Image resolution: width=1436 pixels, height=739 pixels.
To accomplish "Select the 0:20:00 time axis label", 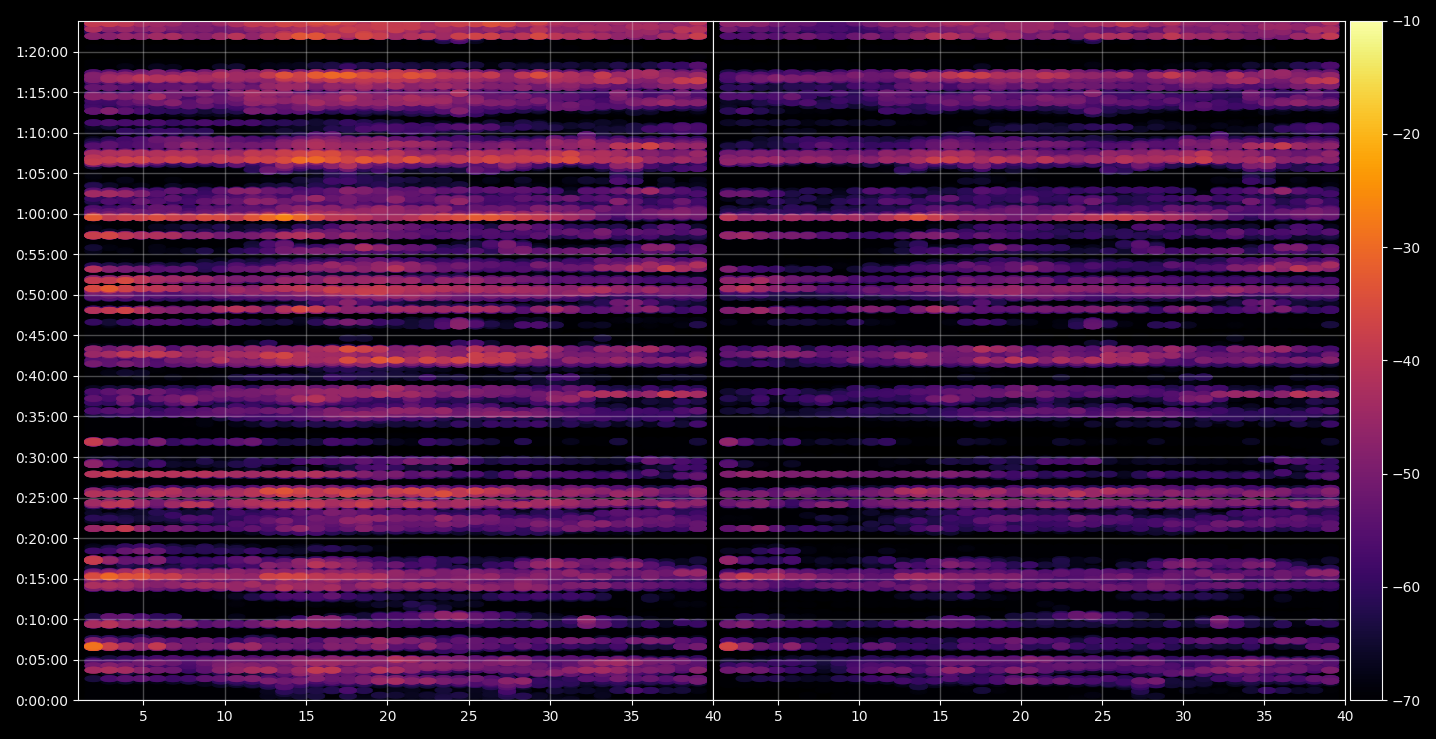I will pos(42,539).
